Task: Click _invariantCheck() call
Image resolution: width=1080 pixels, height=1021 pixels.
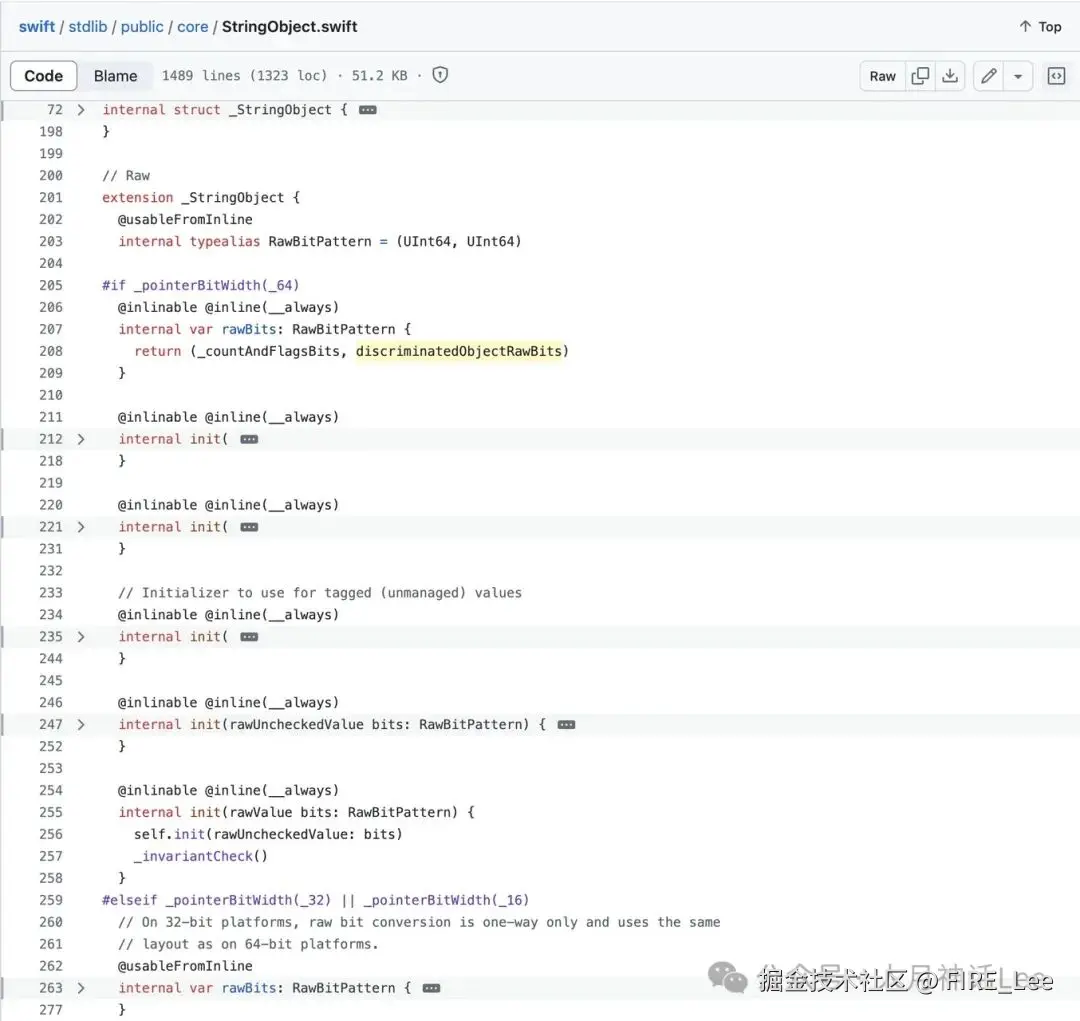Action: (x=200, y=856)
